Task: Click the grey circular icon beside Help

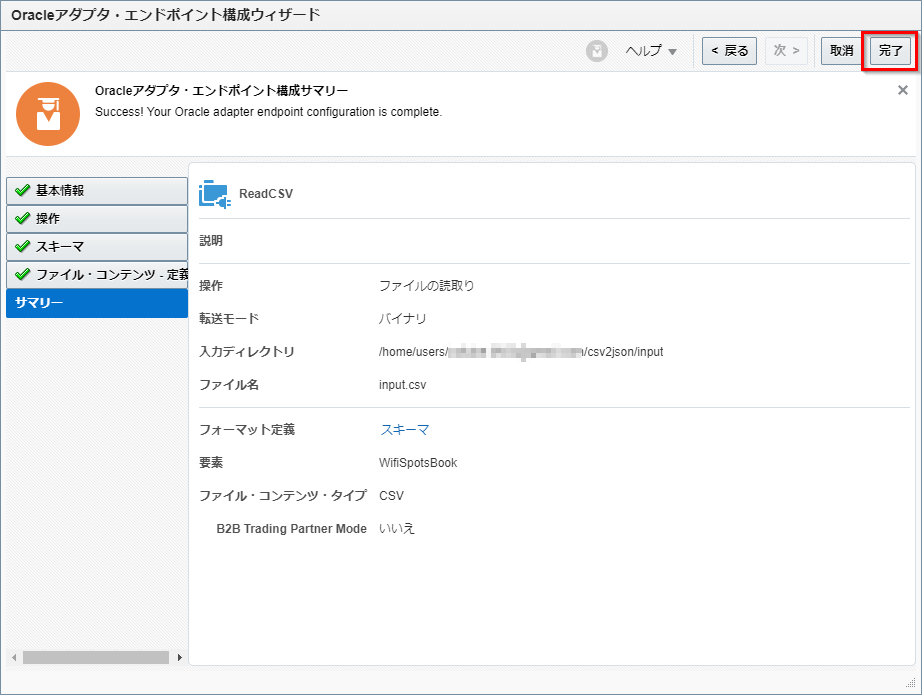Action: pyautogui.click(x=597, y=51)
